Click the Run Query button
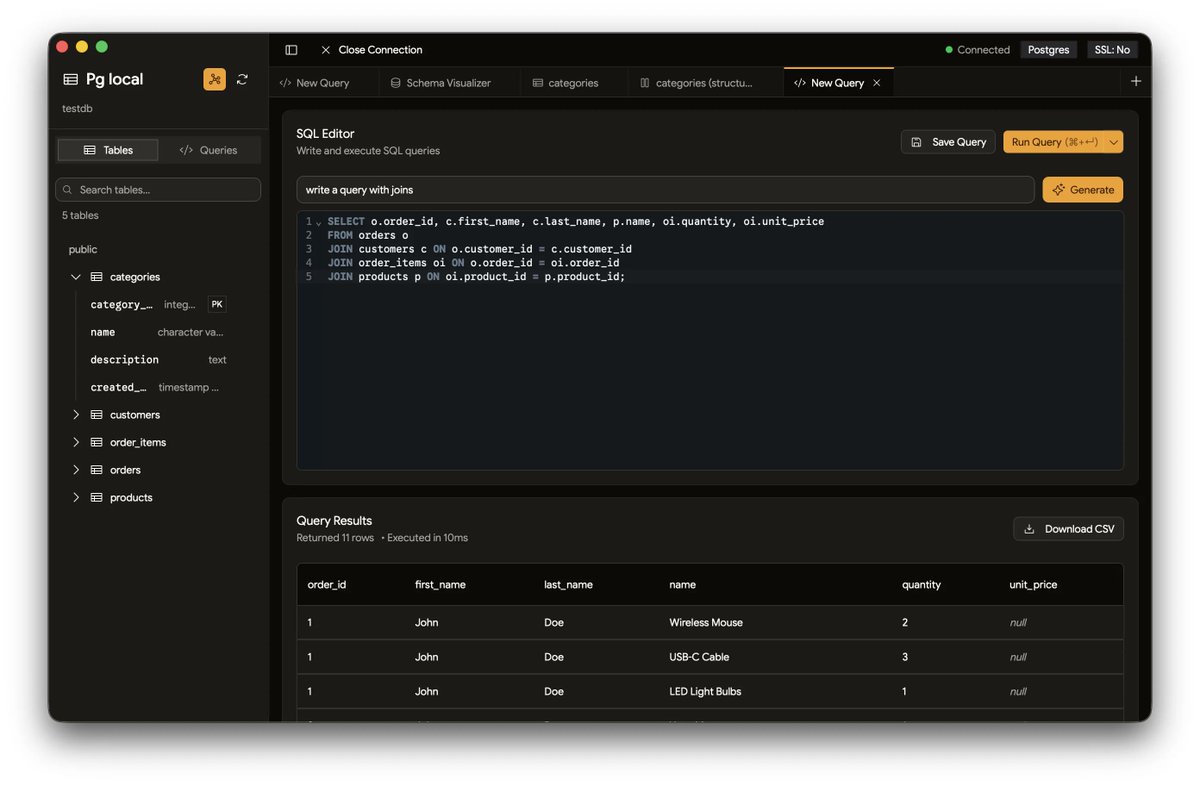 pos(1054,142)
